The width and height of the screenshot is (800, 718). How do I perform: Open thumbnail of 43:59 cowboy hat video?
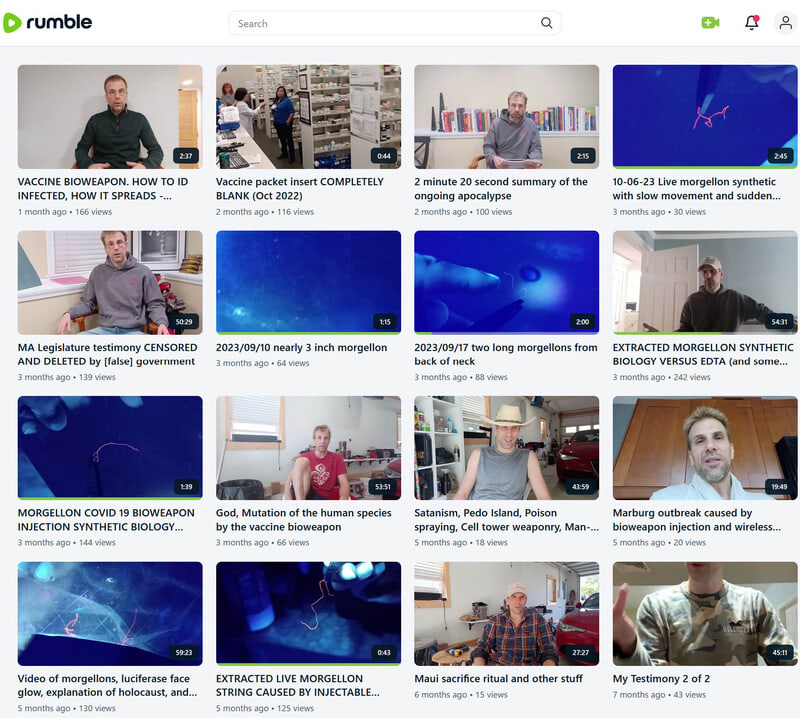point(507,448)
